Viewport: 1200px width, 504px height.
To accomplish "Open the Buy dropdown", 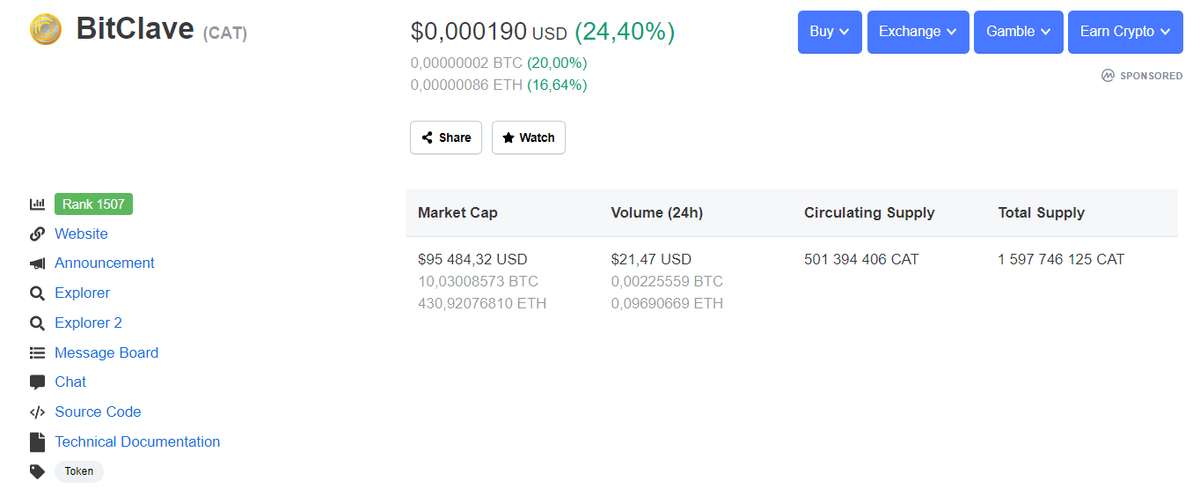I will click(829, 31).
